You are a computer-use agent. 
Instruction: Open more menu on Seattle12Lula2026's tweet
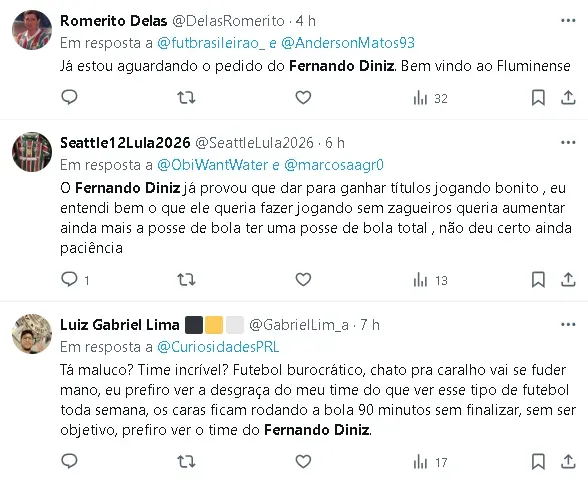pos(568,142)
